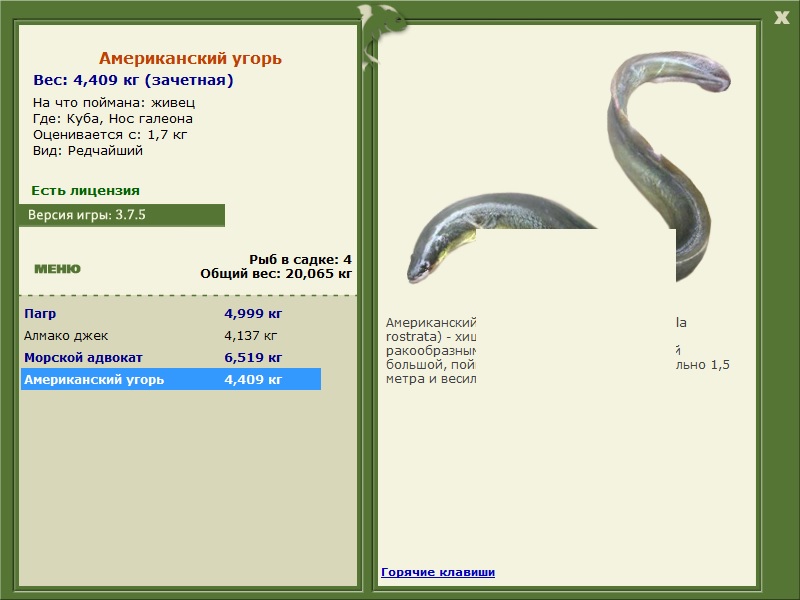This screenshot has height=600, width=800.
Task: Click the Вес: 4,409 кг (зачетная) line
Action: click(133, 80)
